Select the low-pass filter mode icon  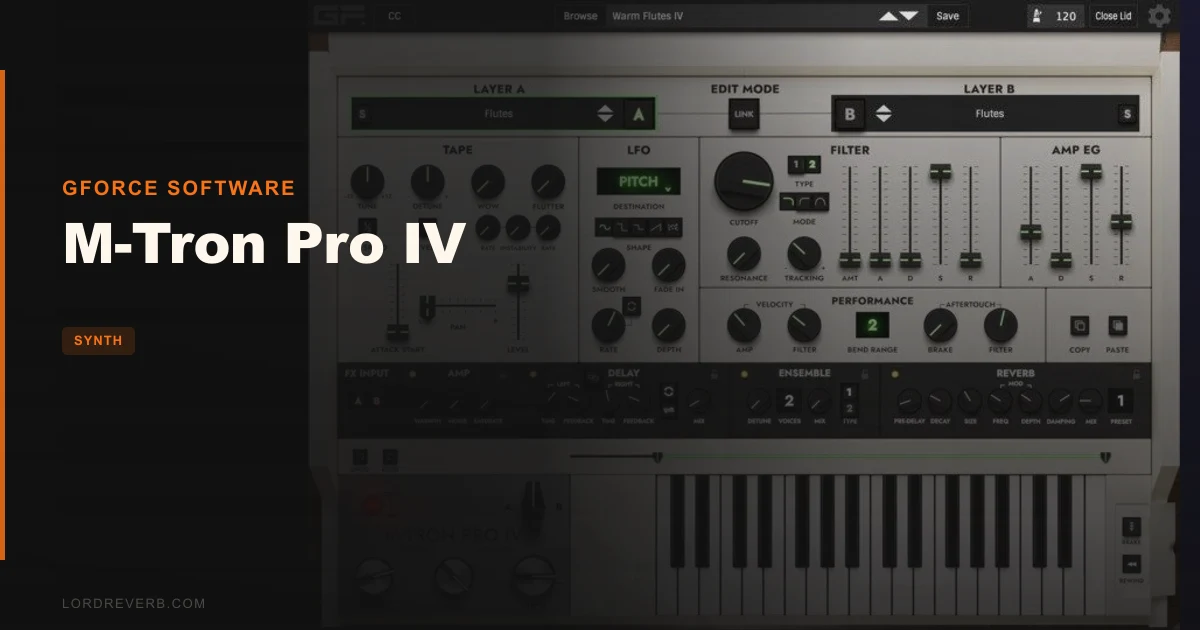pos(787,203)
